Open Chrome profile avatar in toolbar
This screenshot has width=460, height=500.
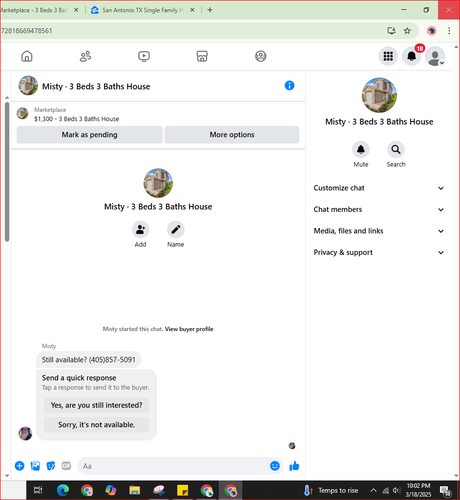pos(432,31)
